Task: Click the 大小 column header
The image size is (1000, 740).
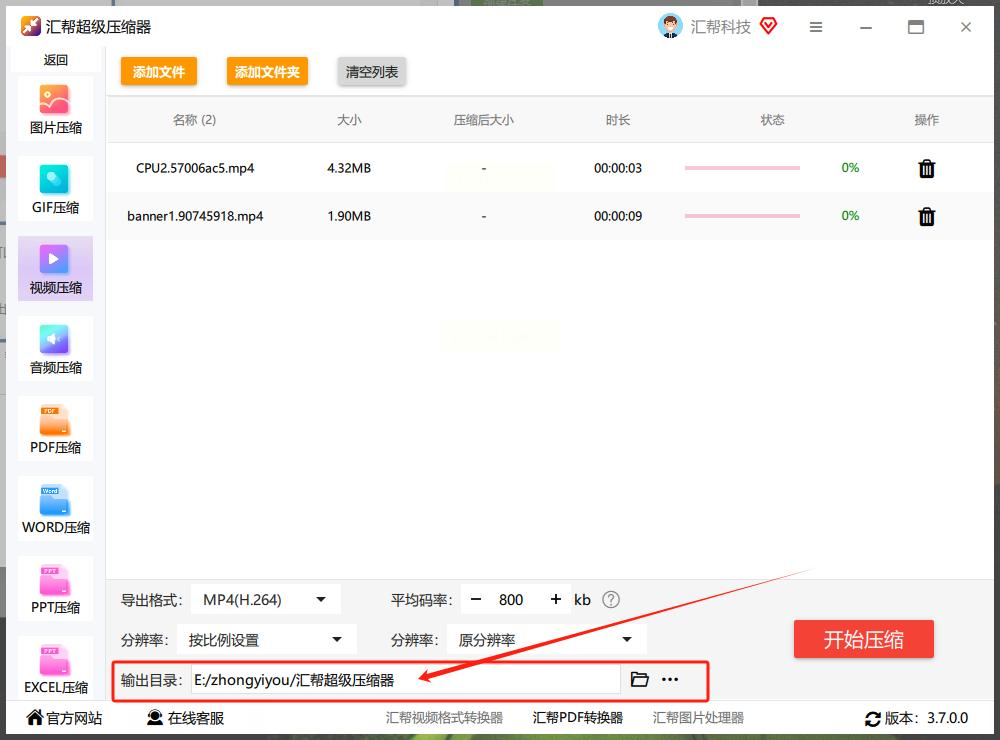Action: click(x=349, y=120)
